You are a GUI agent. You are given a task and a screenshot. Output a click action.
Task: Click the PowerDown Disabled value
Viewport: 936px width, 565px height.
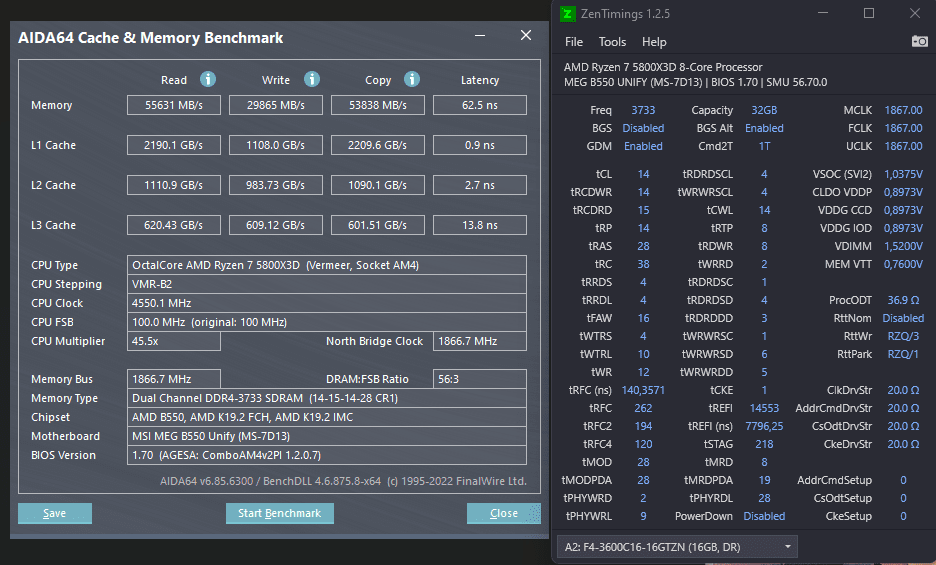coord(764,516)
